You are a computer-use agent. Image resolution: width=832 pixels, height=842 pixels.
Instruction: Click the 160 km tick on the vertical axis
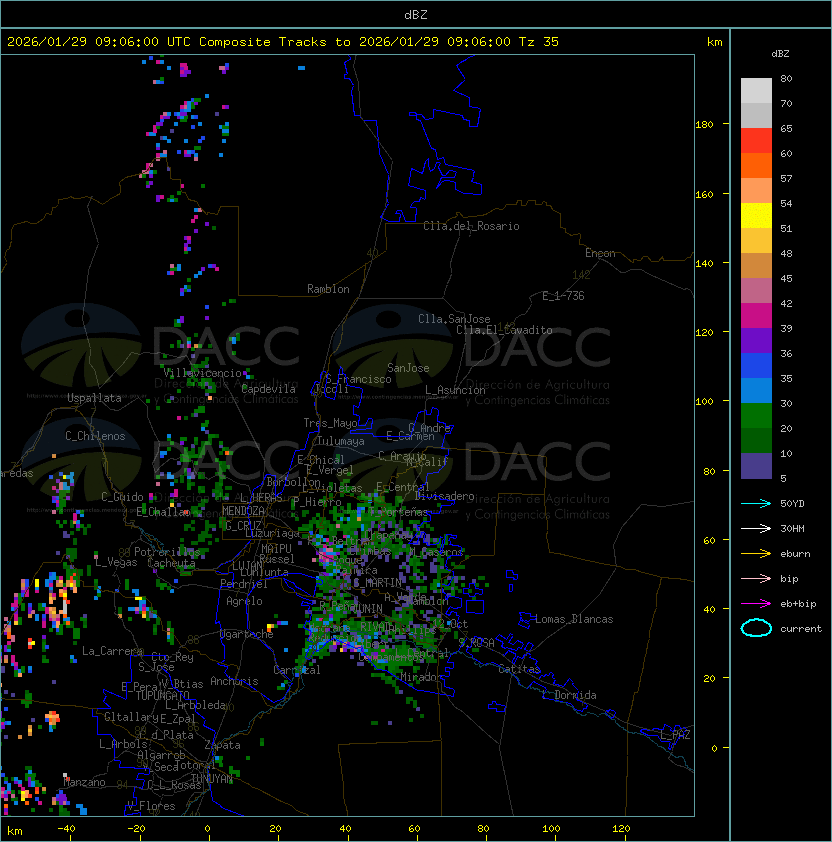[704, 194]
